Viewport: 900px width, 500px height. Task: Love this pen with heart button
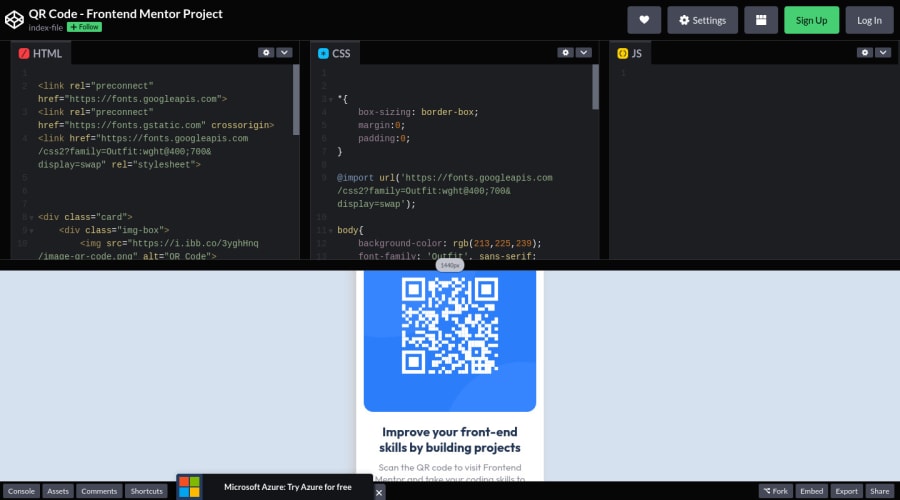[644, 20]
